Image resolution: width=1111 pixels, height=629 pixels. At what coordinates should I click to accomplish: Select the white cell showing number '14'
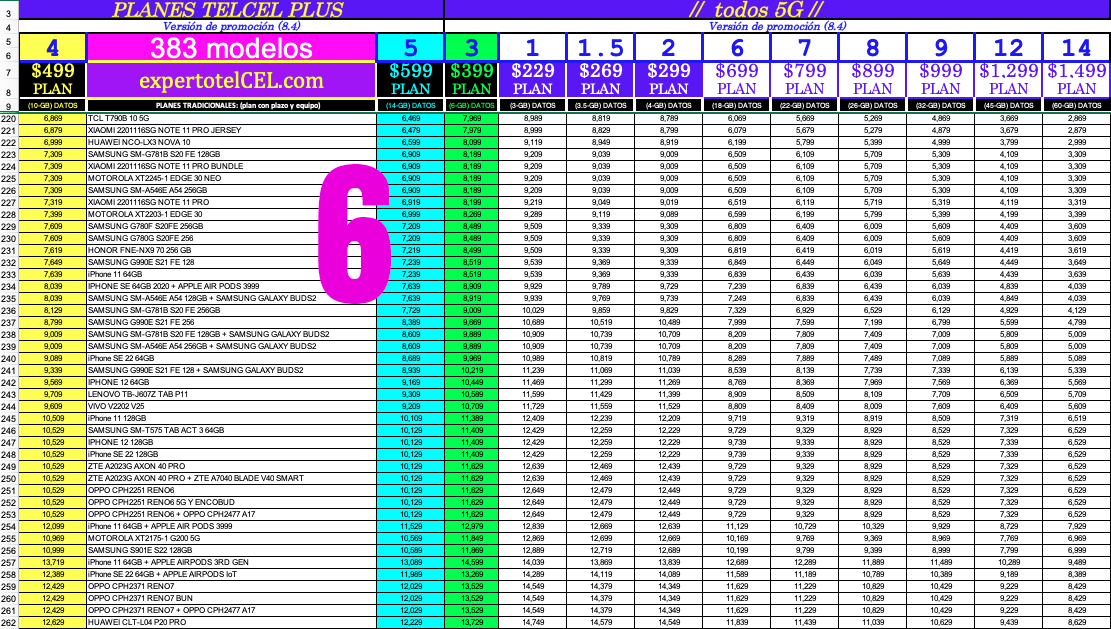click(x=1076, y=48)
